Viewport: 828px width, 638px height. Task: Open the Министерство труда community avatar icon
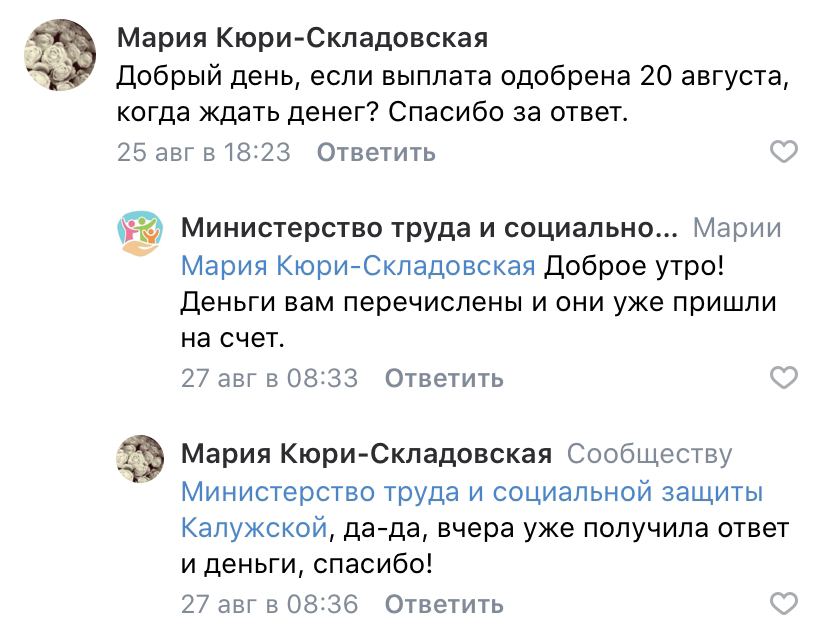click(x=139, y=232)
